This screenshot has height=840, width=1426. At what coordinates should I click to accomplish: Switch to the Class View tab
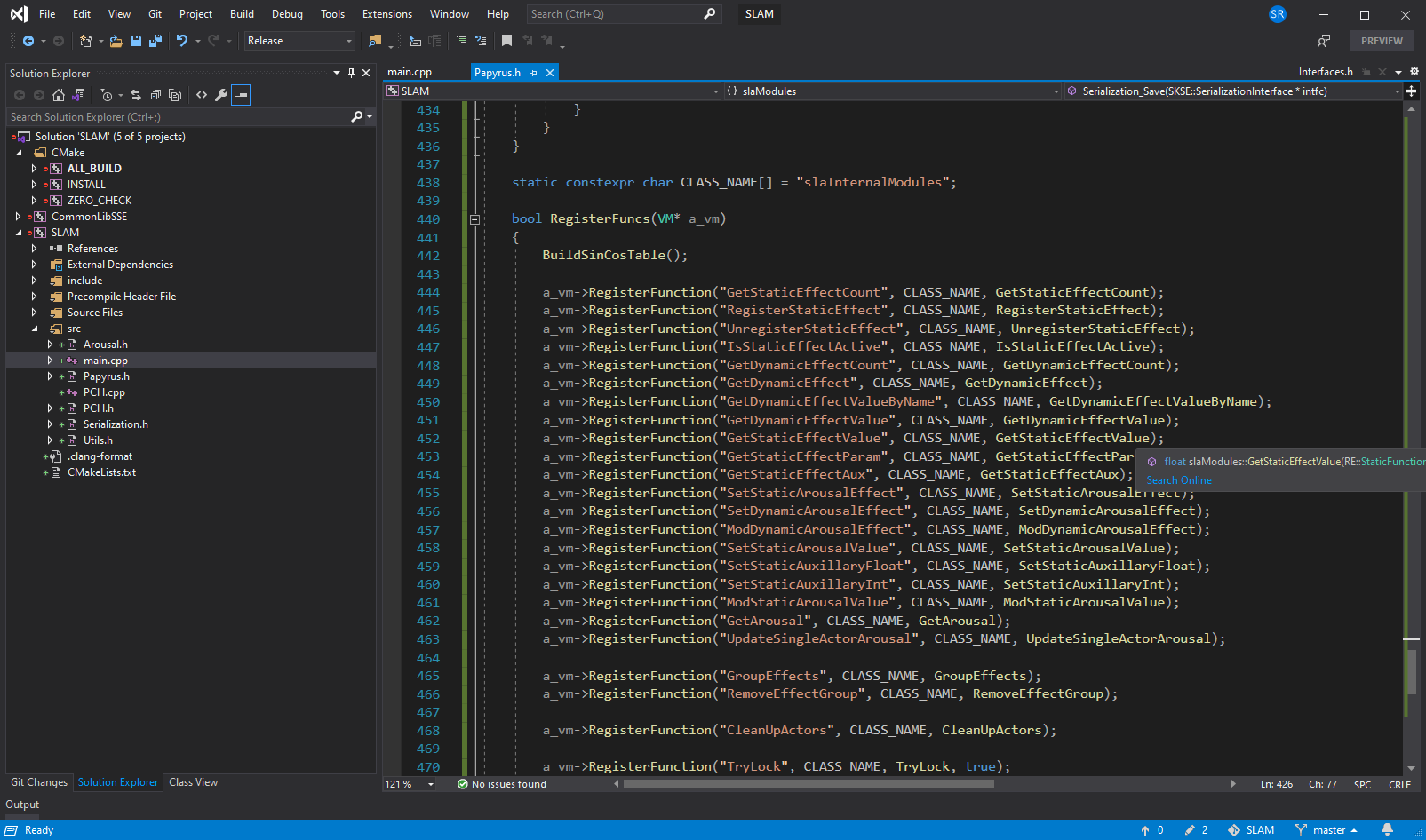tap(193, 782)
